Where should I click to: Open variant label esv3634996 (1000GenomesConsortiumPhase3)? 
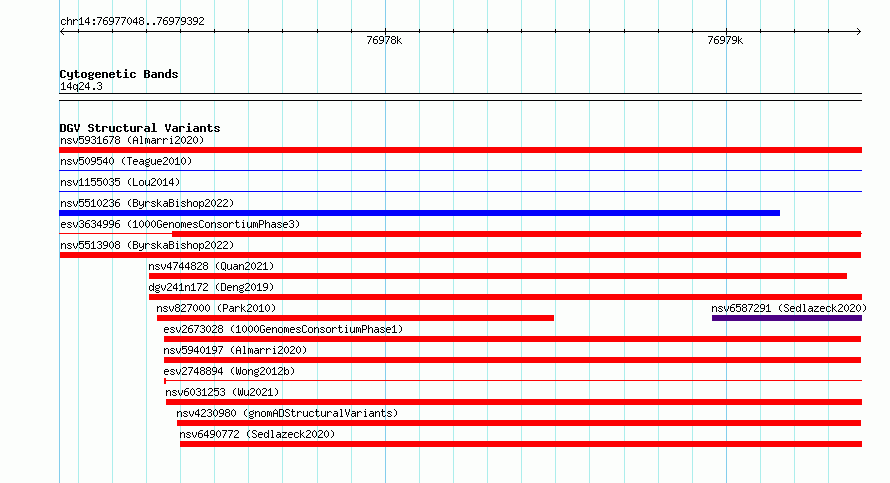click(180, 224)
